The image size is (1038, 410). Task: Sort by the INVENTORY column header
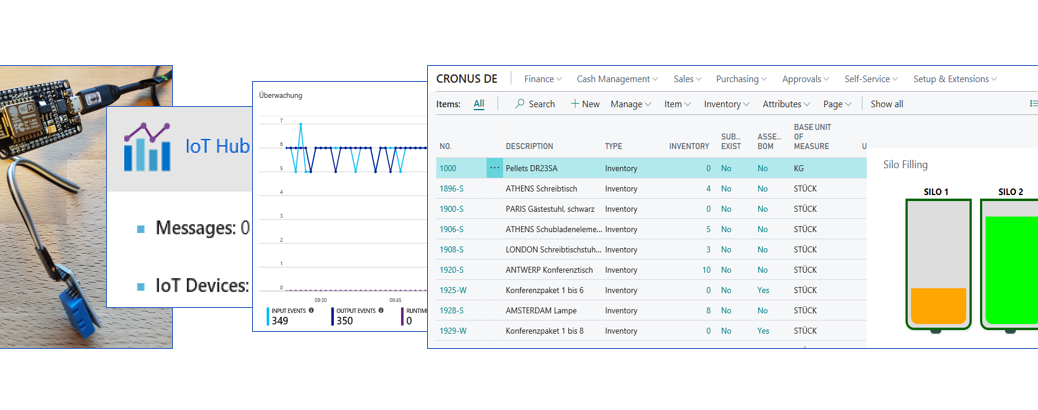point(689,146)
